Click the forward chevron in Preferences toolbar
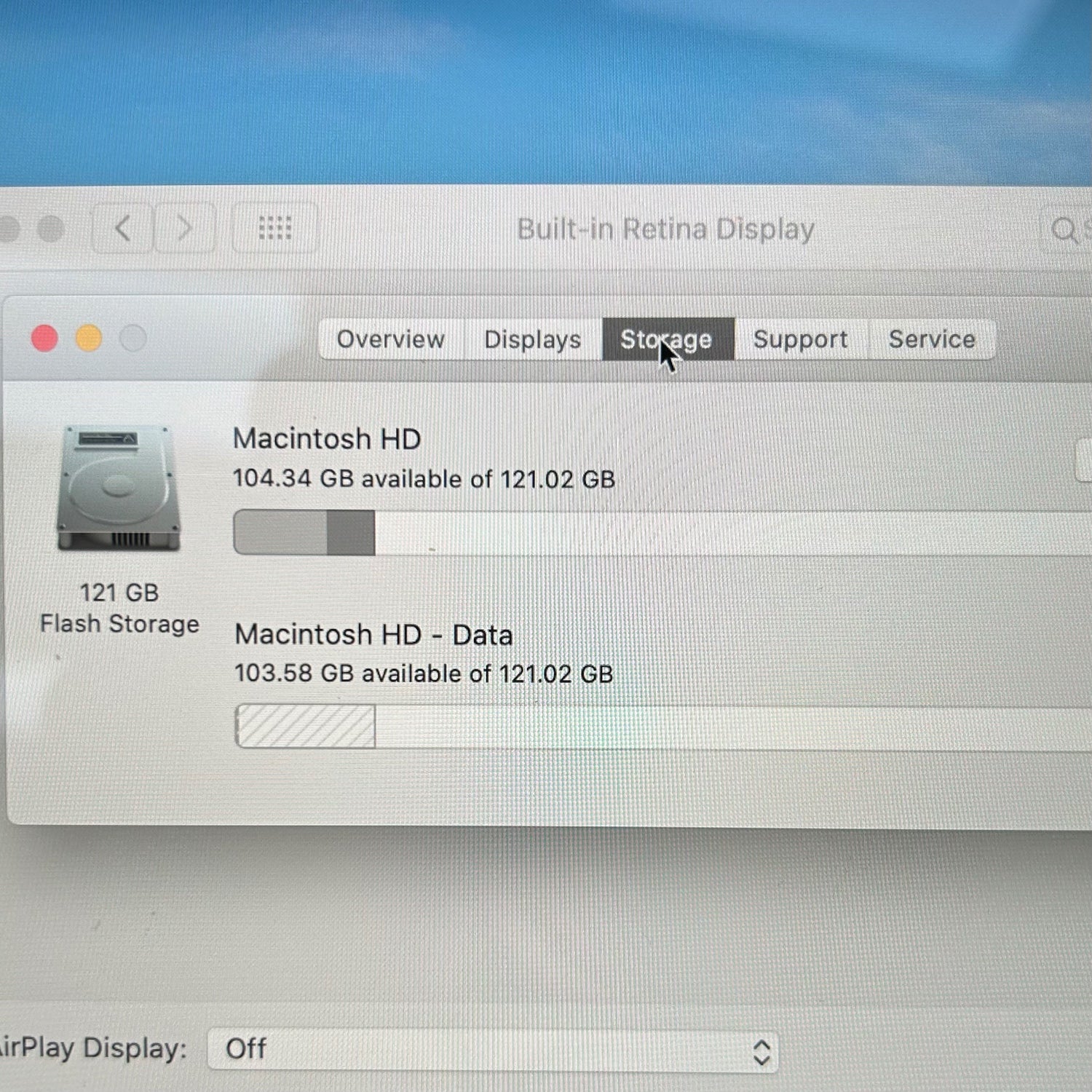1092x1092 pixels. pos(185,229)
